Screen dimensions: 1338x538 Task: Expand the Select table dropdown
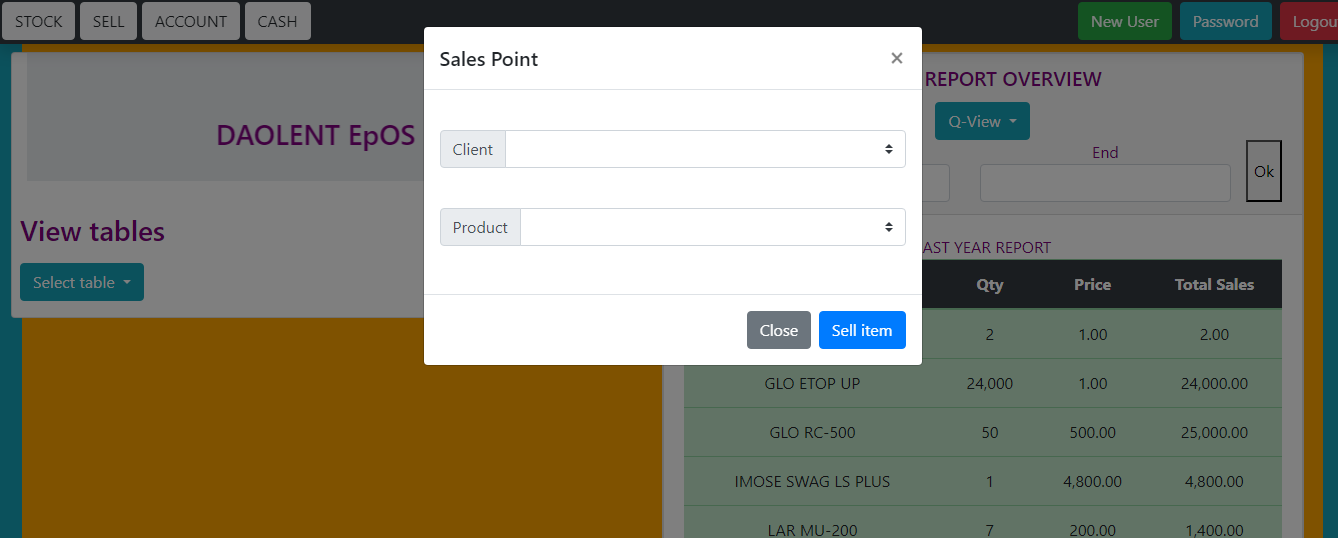click(82, 282)
